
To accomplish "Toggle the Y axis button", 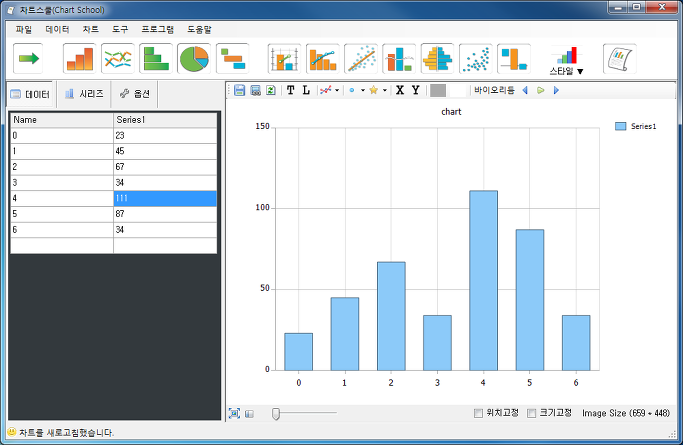I will coord(416,90).
